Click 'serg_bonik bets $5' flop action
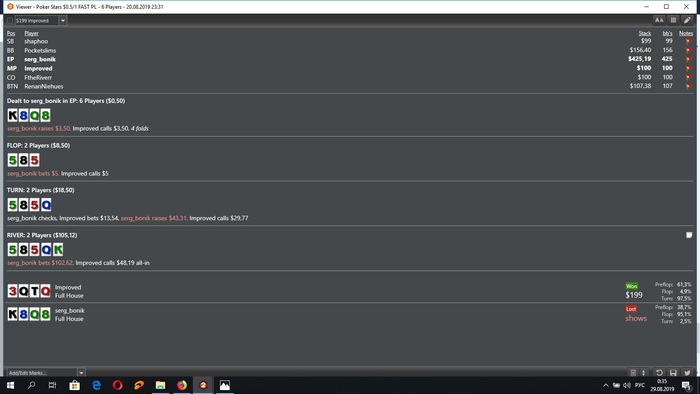 tap(33, 174)
